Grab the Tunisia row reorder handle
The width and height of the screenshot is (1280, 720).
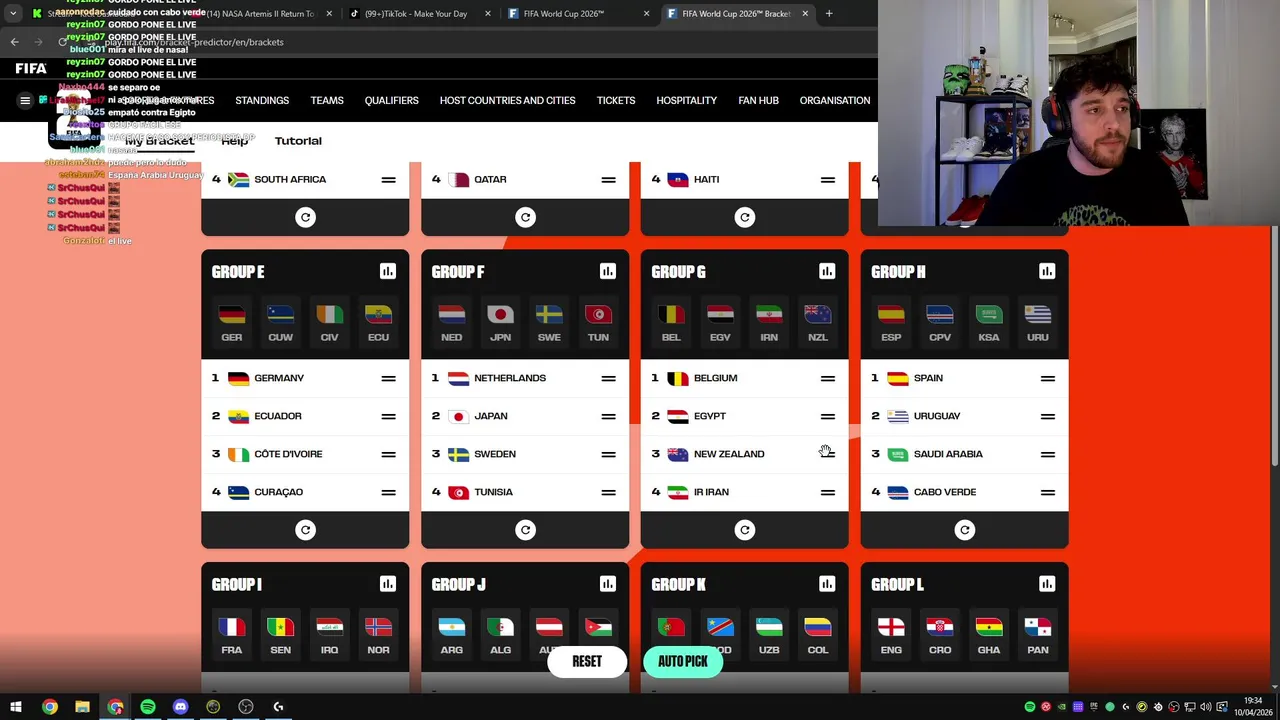pyautogui.click(x=608, y=492)
